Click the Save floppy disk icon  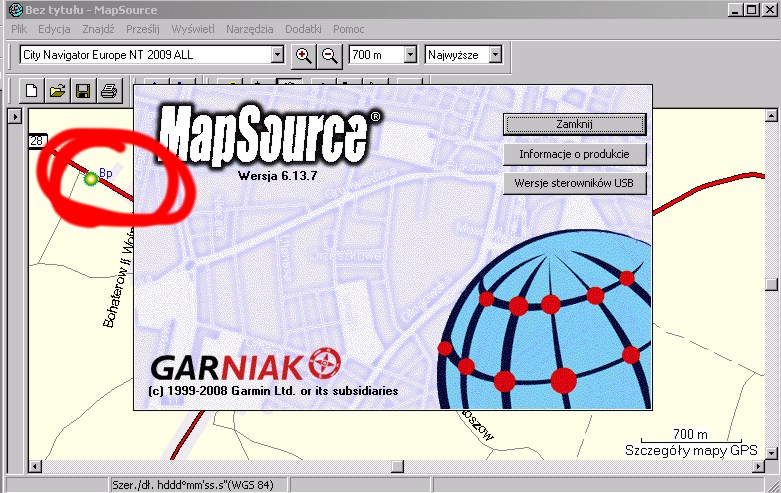83,92
